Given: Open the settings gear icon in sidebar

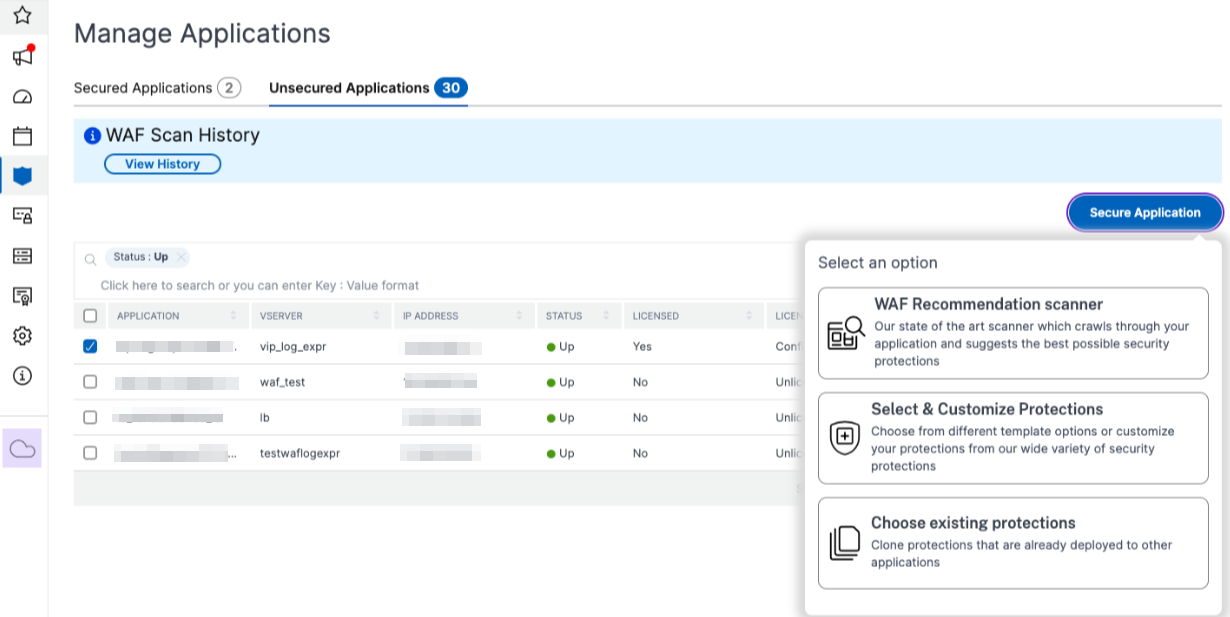Looking at the screenshot, I should 22,336.
